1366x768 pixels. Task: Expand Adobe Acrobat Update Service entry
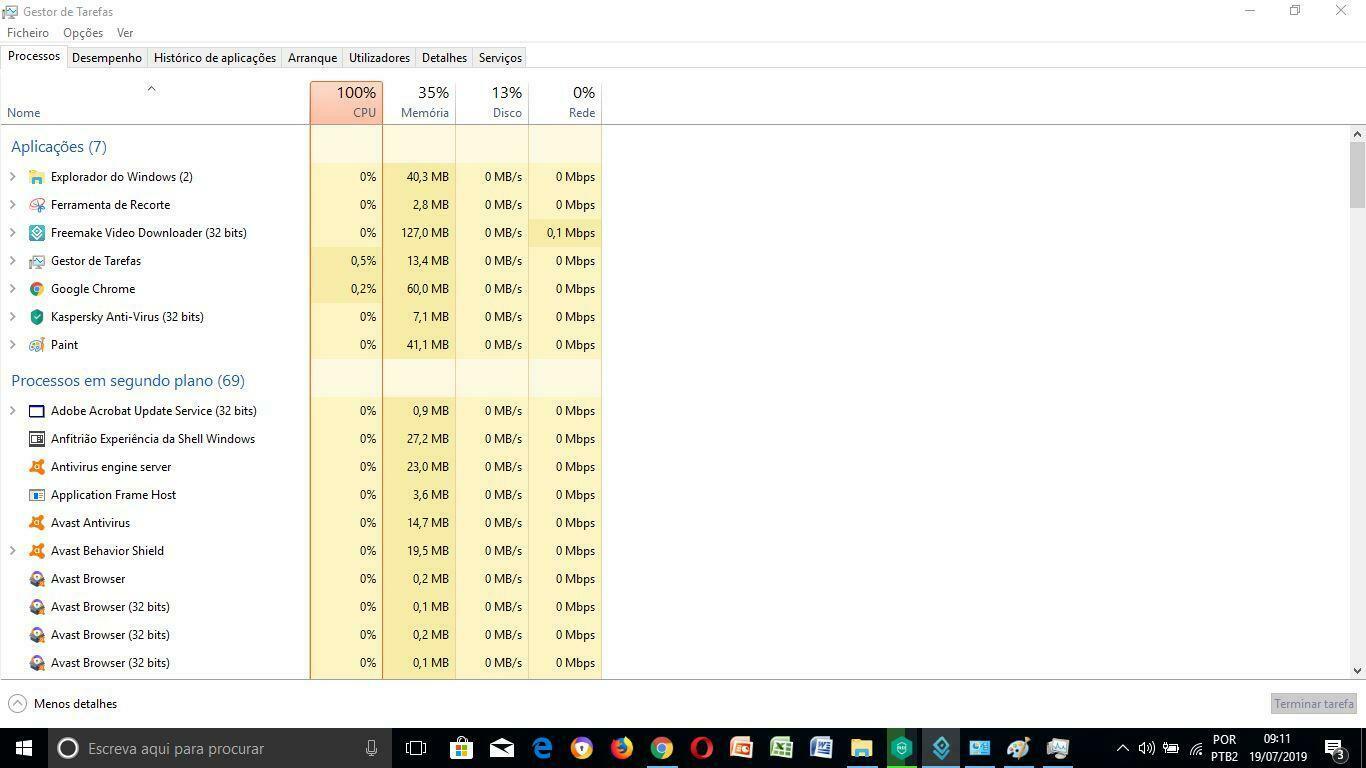[13, 411]
